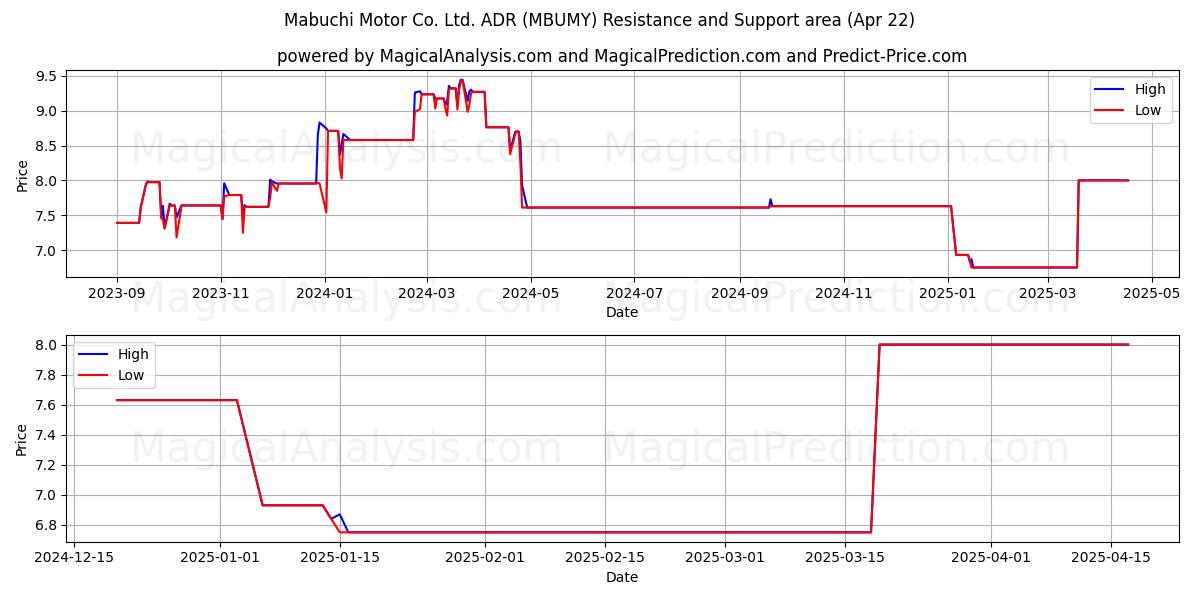Click 'Low' in the bottom chart legend

[x=131, y=375]
